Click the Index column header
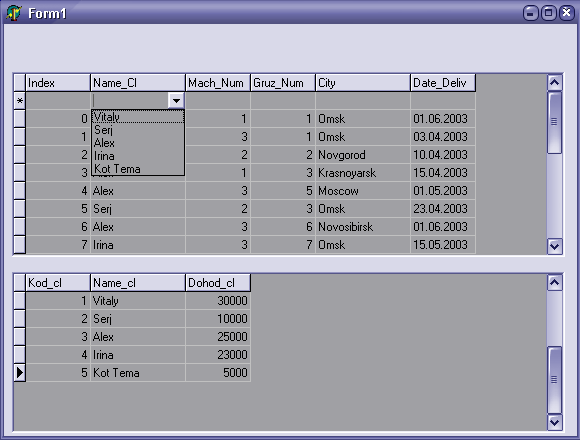The height and width of the screenshot is (440, 580). pyautogui.click(x=58, y=82)
